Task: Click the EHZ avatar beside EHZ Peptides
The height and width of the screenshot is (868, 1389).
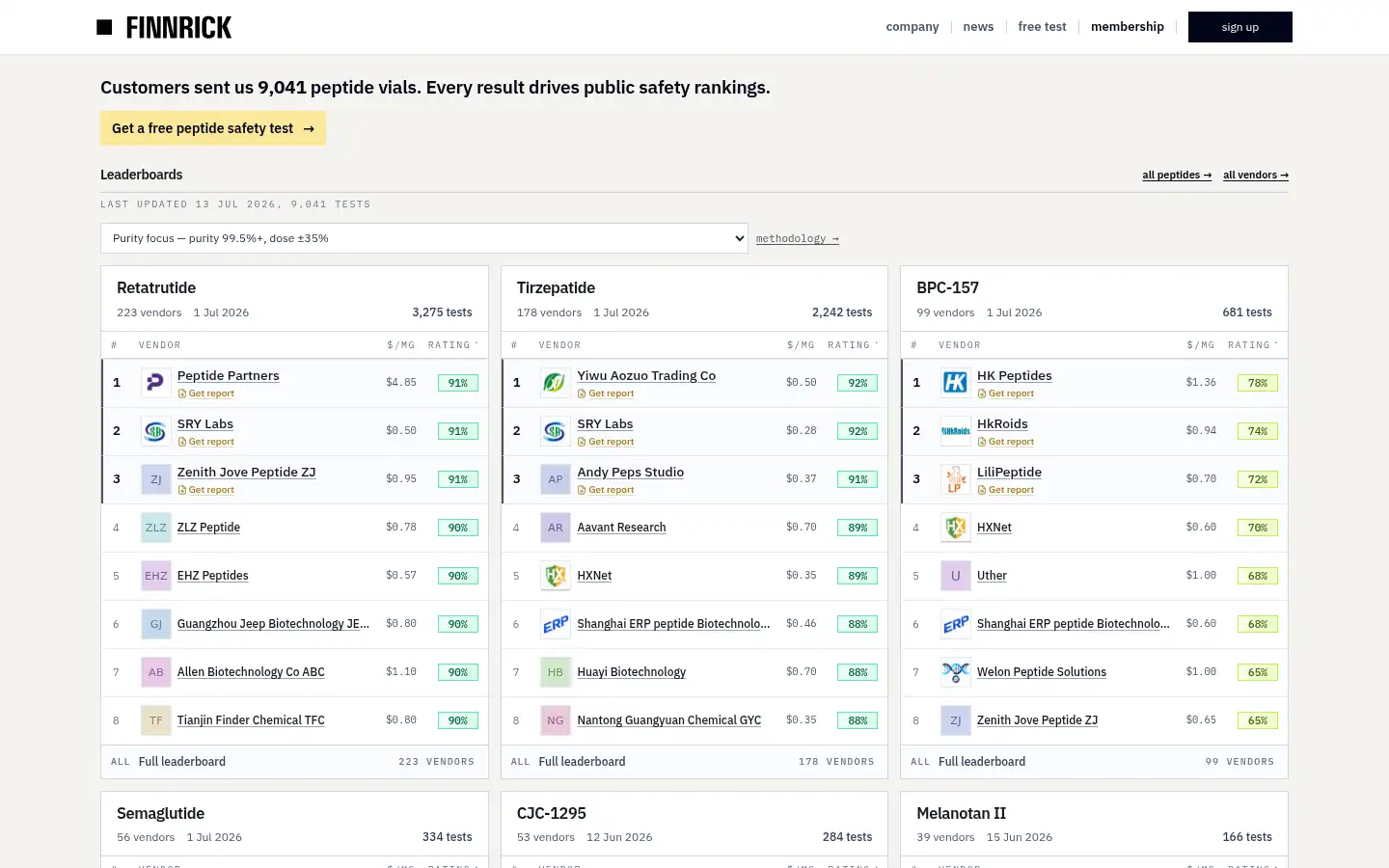Action: pos(155,576)
